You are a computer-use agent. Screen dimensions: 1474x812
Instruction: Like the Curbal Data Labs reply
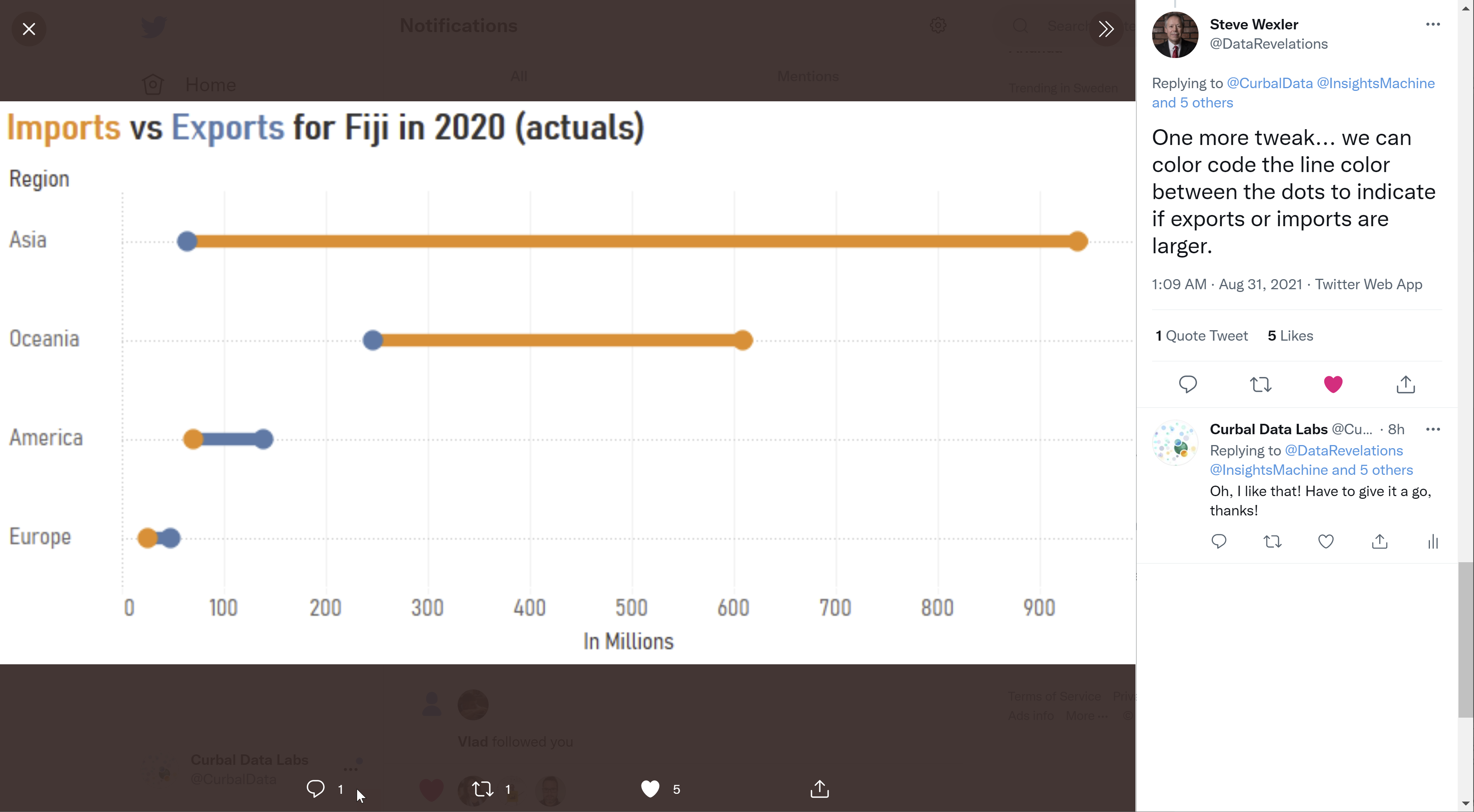click(x=1326, y=541)
